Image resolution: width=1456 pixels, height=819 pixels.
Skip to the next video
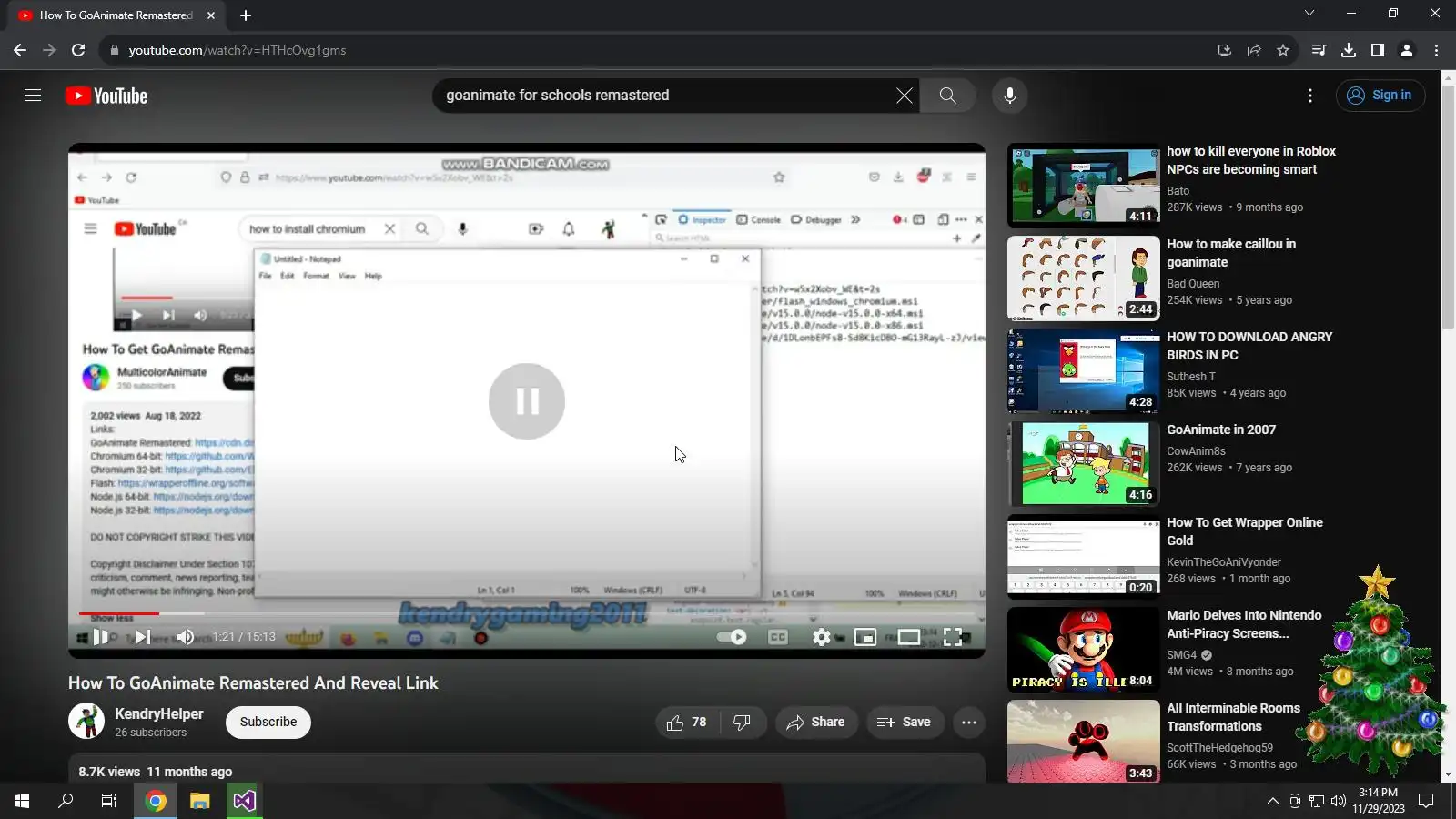click(143, 637)
